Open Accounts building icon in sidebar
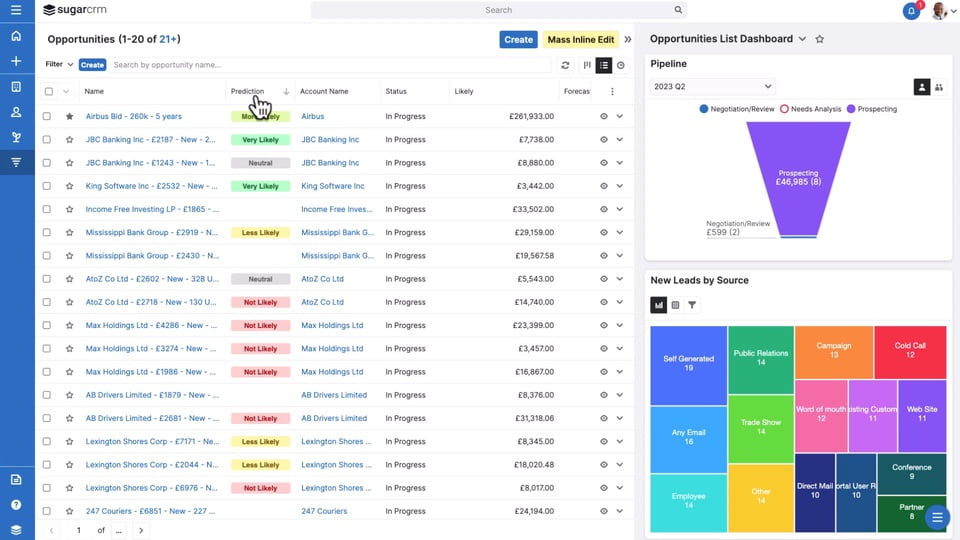This screenshot has height=540, width=960. (x=16, y=87)
